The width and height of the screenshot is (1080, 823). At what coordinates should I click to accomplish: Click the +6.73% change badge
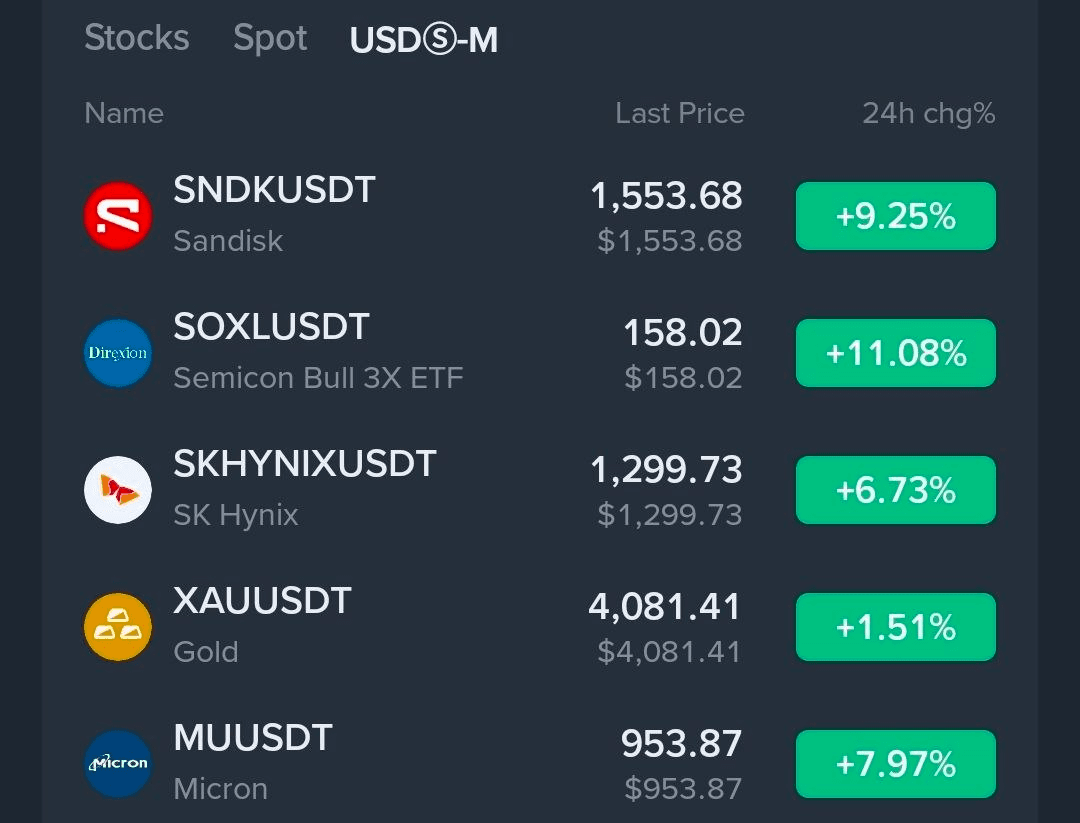(895, 490)
